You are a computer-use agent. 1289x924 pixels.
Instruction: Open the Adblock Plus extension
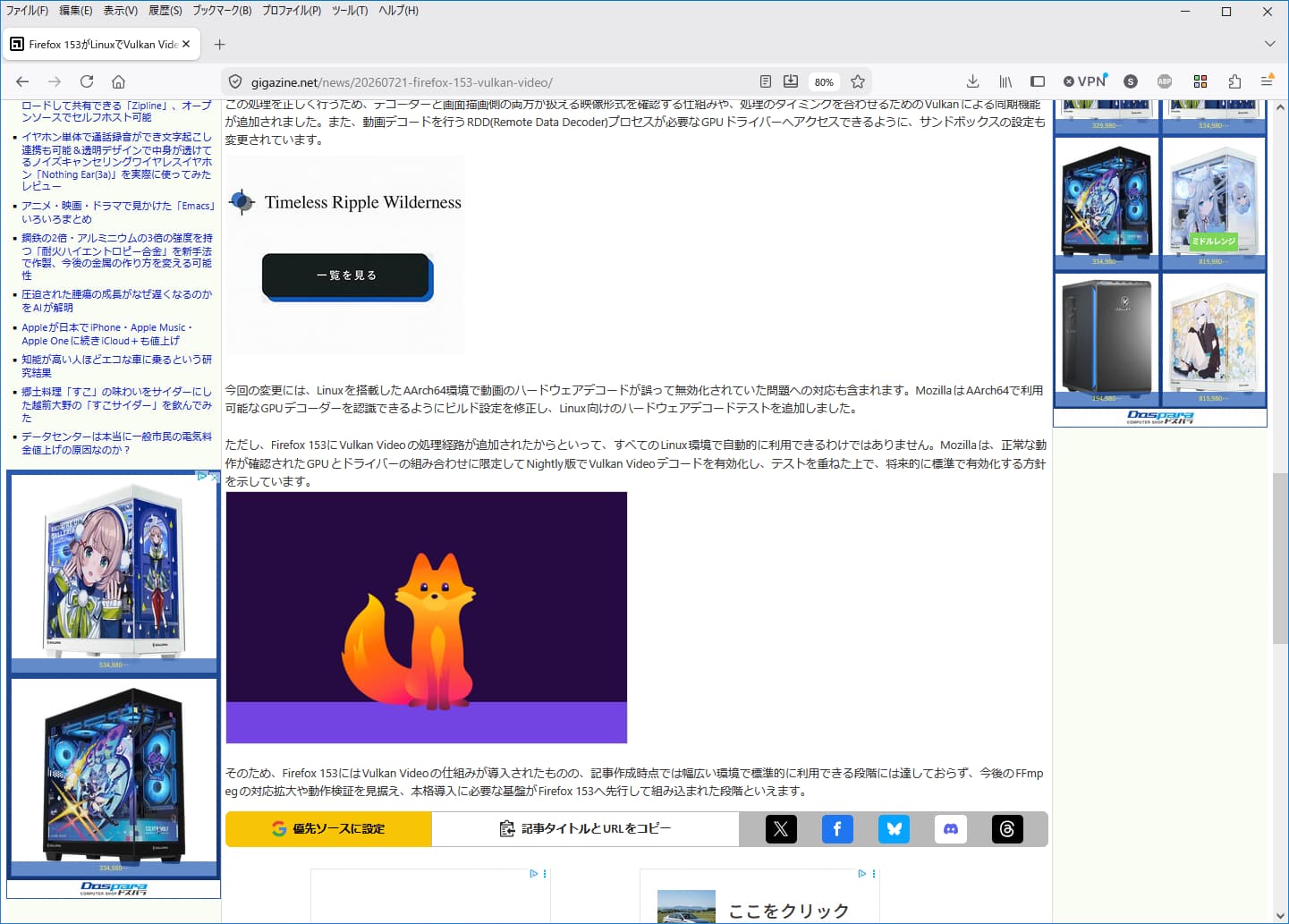coord(1165,81)
